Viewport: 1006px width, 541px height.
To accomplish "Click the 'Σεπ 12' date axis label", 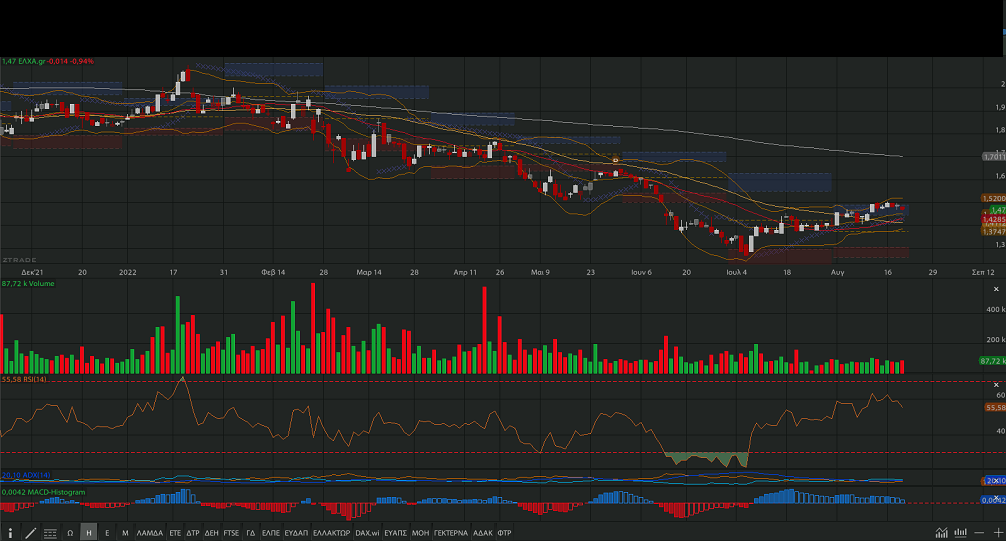I will click(x=984, y=272).
